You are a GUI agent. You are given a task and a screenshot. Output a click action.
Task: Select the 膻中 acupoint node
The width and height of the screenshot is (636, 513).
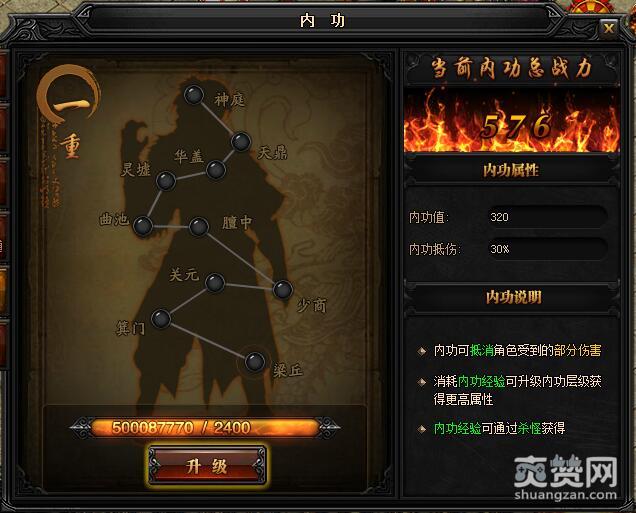[x=199, y=227]
